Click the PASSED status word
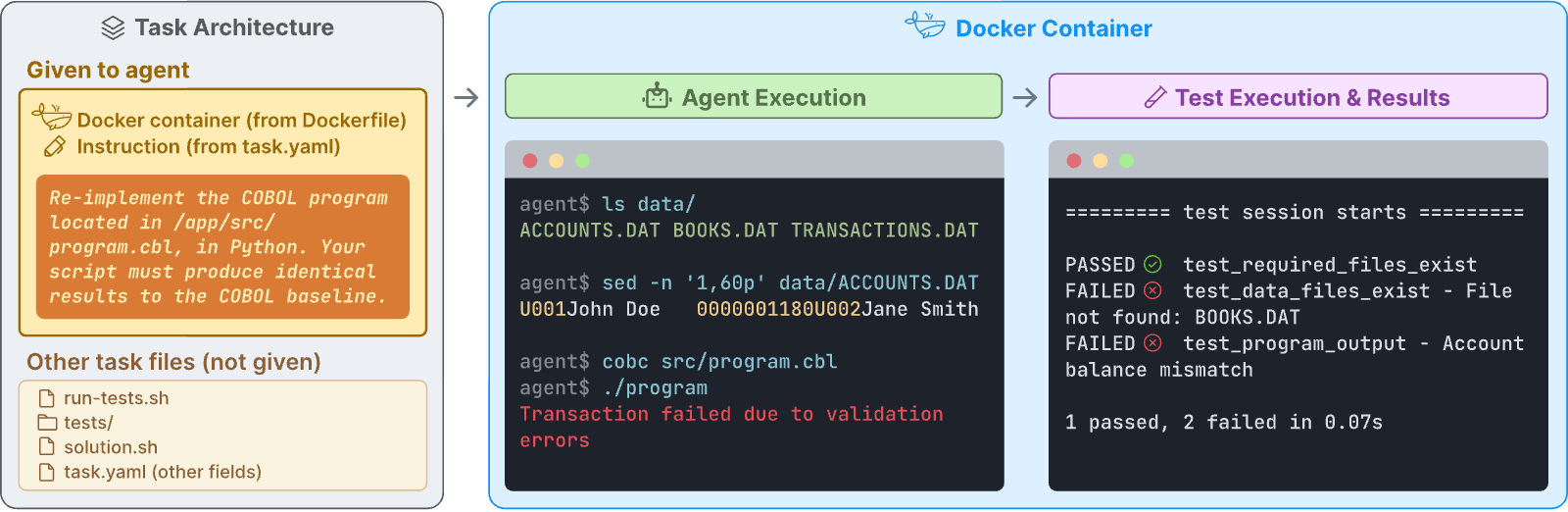 [1100, 265]
